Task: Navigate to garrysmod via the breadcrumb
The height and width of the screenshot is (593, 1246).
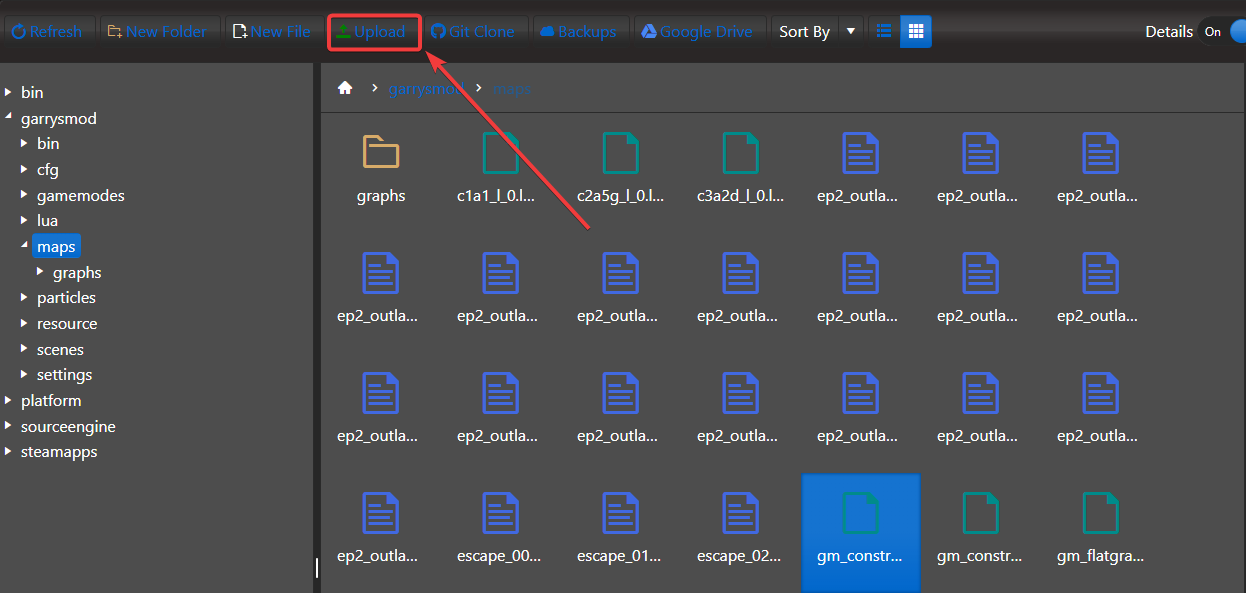Action: pos(426,88)
